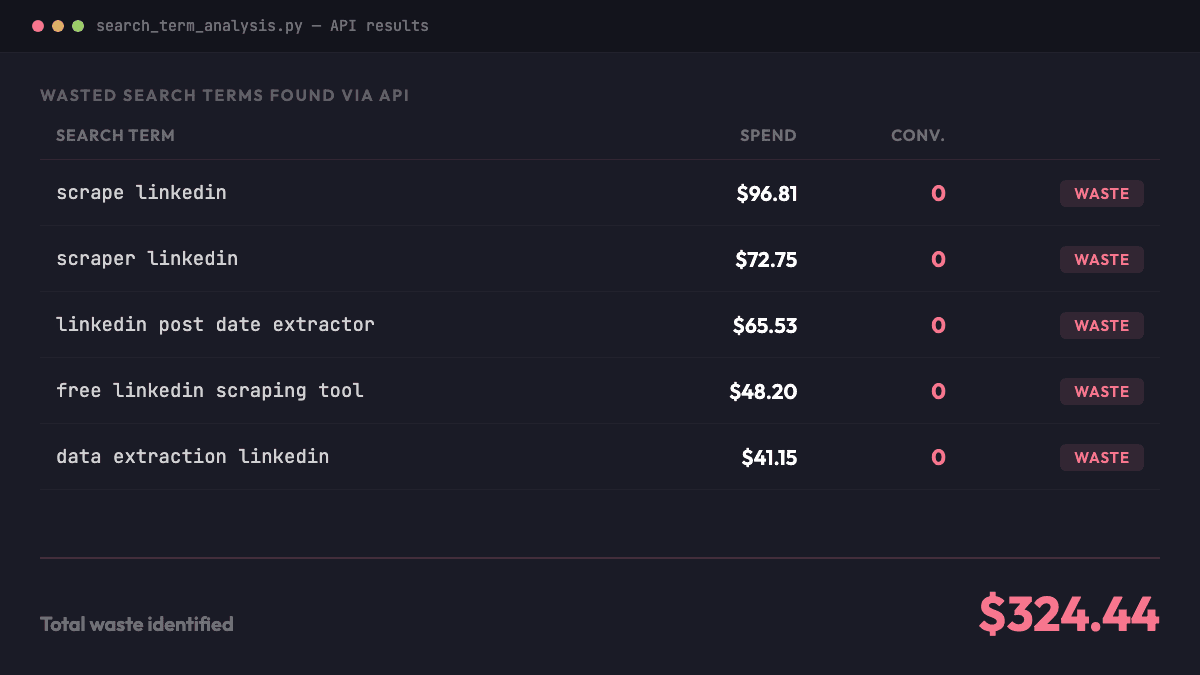
Task: Select 'linkedin post date extractor' term
Action: [x=215, y=325]
